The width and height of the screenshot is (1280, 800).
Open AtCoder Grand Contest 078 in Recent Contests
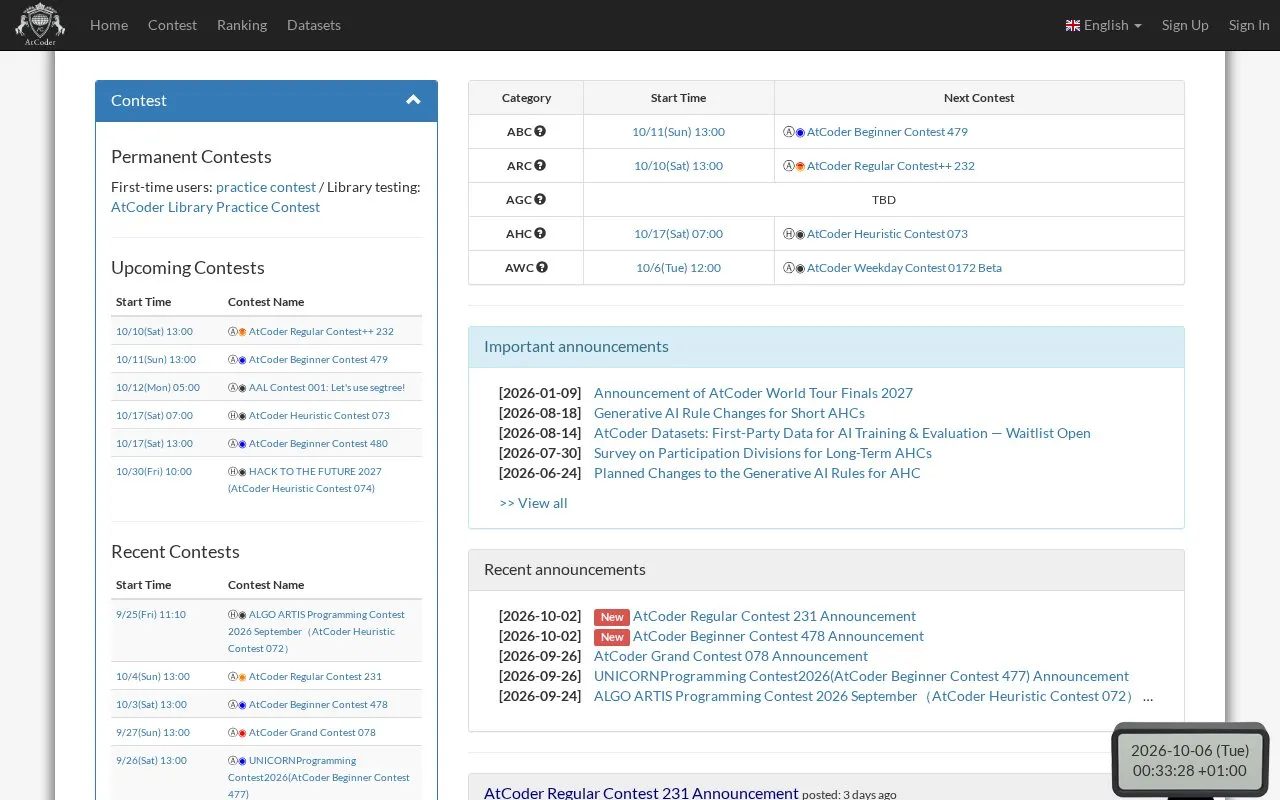(312, 732)
